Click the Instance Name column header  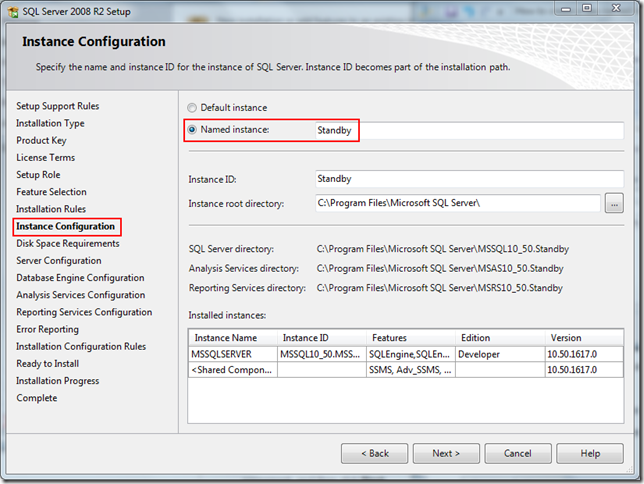tap(233, 338)
